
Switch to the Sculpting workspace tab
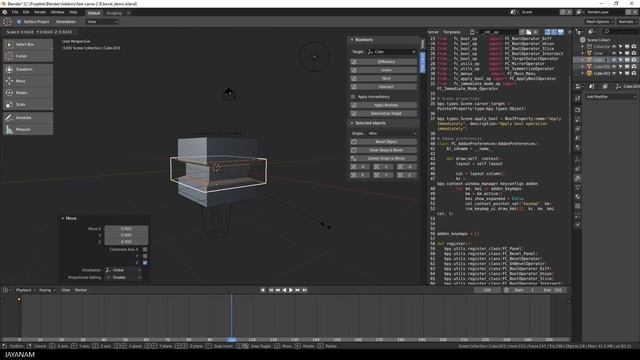114,13
